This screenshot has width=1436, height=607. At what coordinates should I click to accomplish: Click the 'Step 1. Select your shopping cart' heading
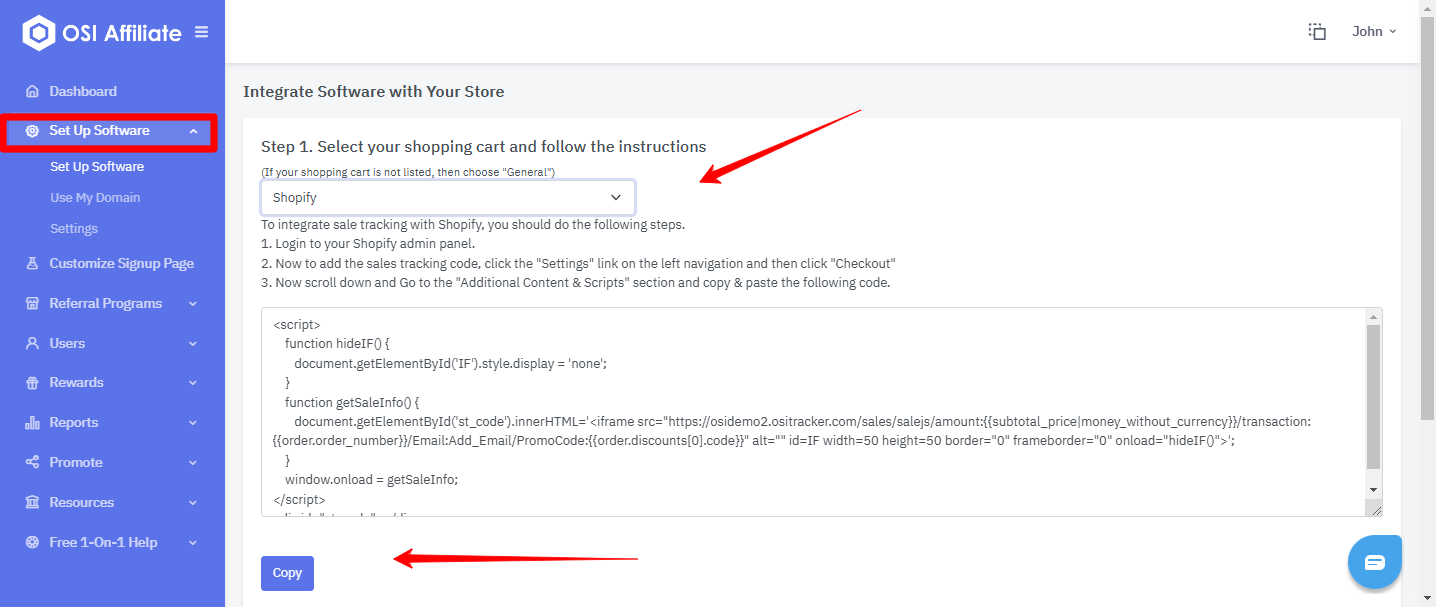tap(484, 147)
